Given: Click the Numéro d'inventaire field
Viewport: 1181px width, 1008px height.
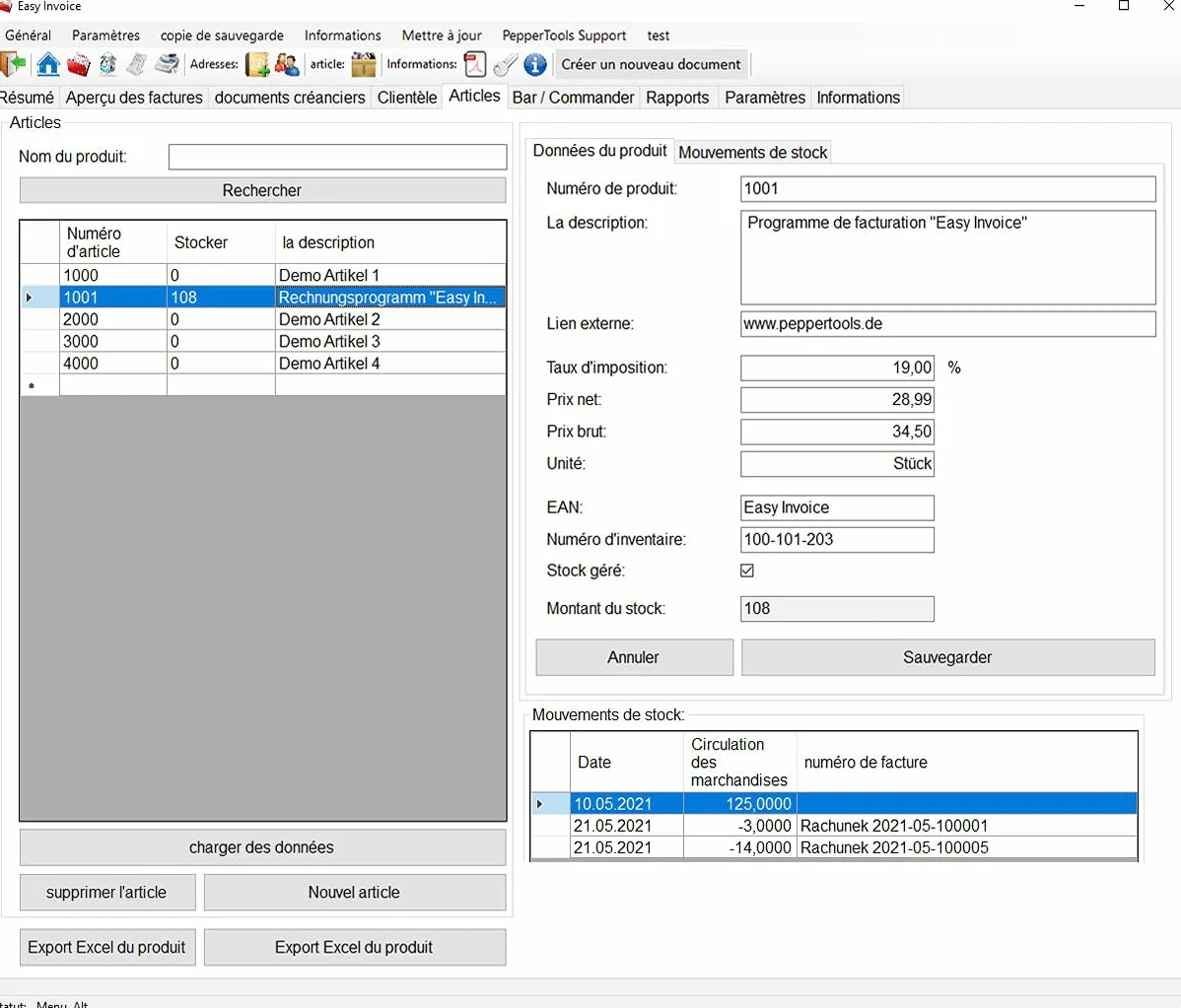Looking at the screenshot, I should (x=838, y=540).
